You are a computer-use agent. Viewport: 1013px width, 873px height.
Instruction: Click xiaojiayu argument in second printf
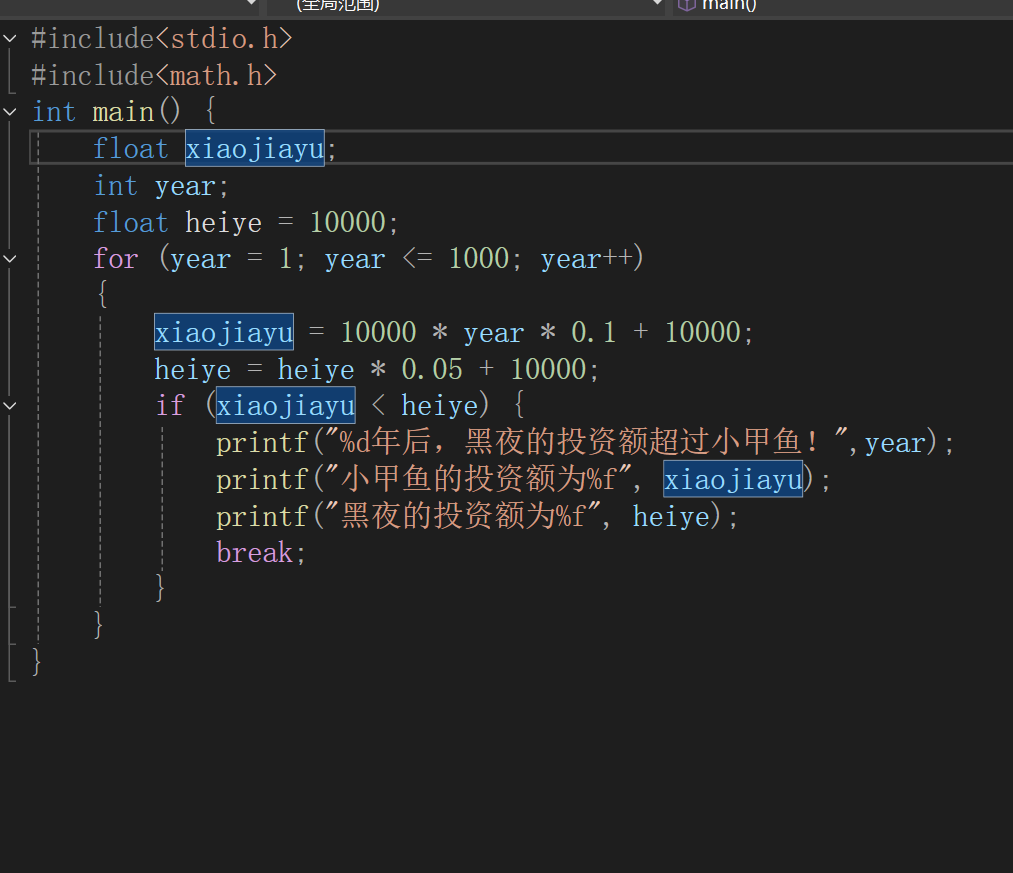click(733, 479)
